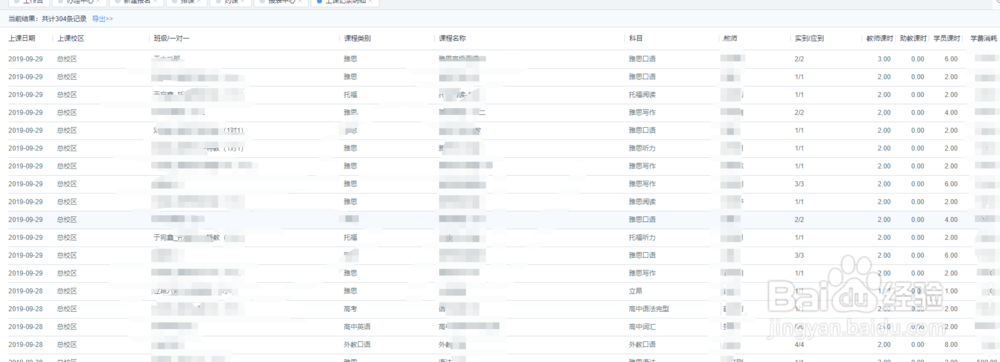Viewport: 1000px width, 362px height.
Task: Click the 实到/应到 column header
Action: (809, 39)
